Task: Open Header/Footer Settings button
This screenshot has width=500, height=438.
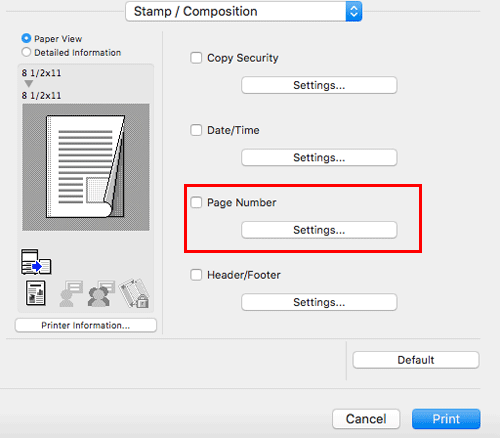Action: click(x=319, y=302)
